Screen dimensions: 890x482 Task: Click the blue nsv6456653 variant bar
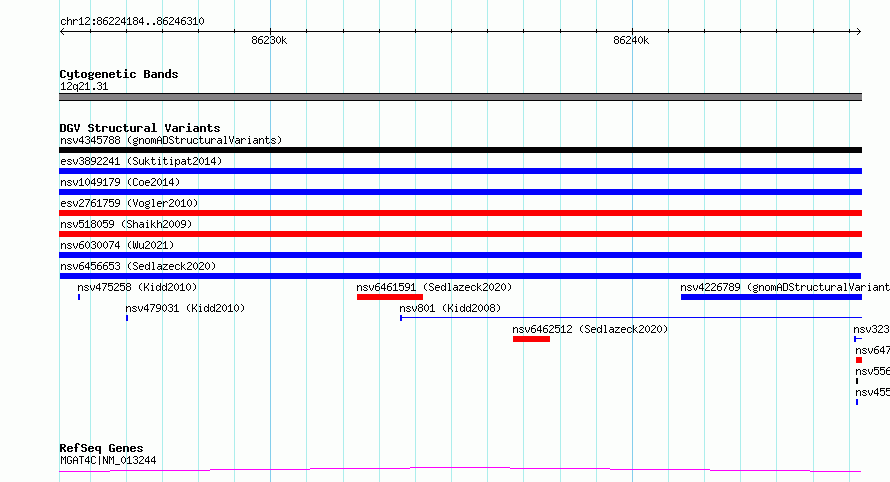(x=460, y=276)
